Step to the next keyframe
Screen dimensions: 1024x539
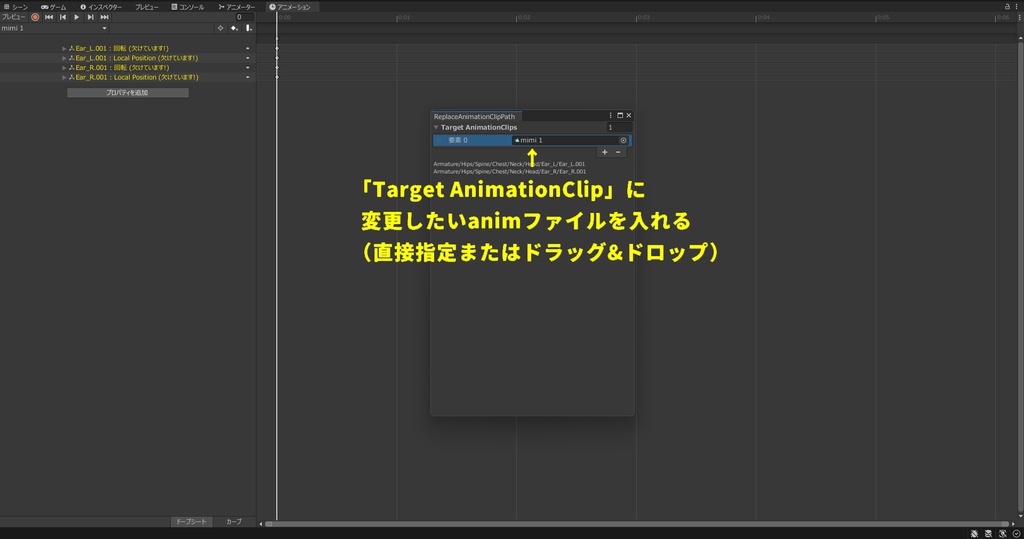90,17
